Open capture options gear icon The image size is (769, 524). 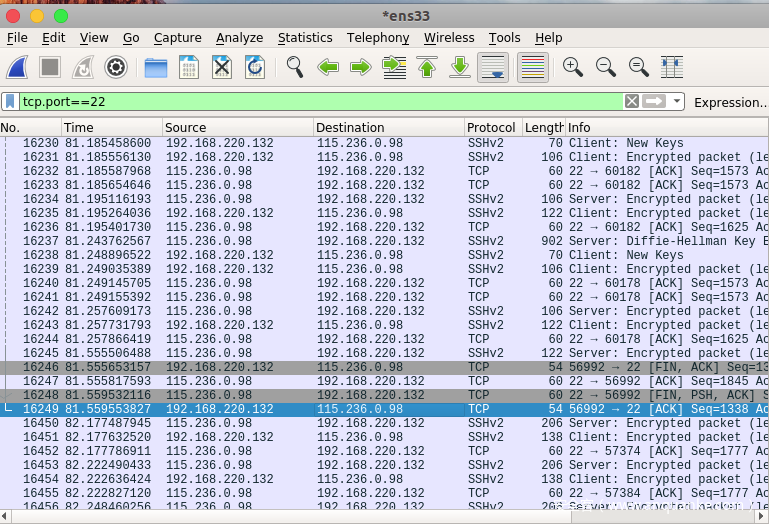click(x=116, y=68)
